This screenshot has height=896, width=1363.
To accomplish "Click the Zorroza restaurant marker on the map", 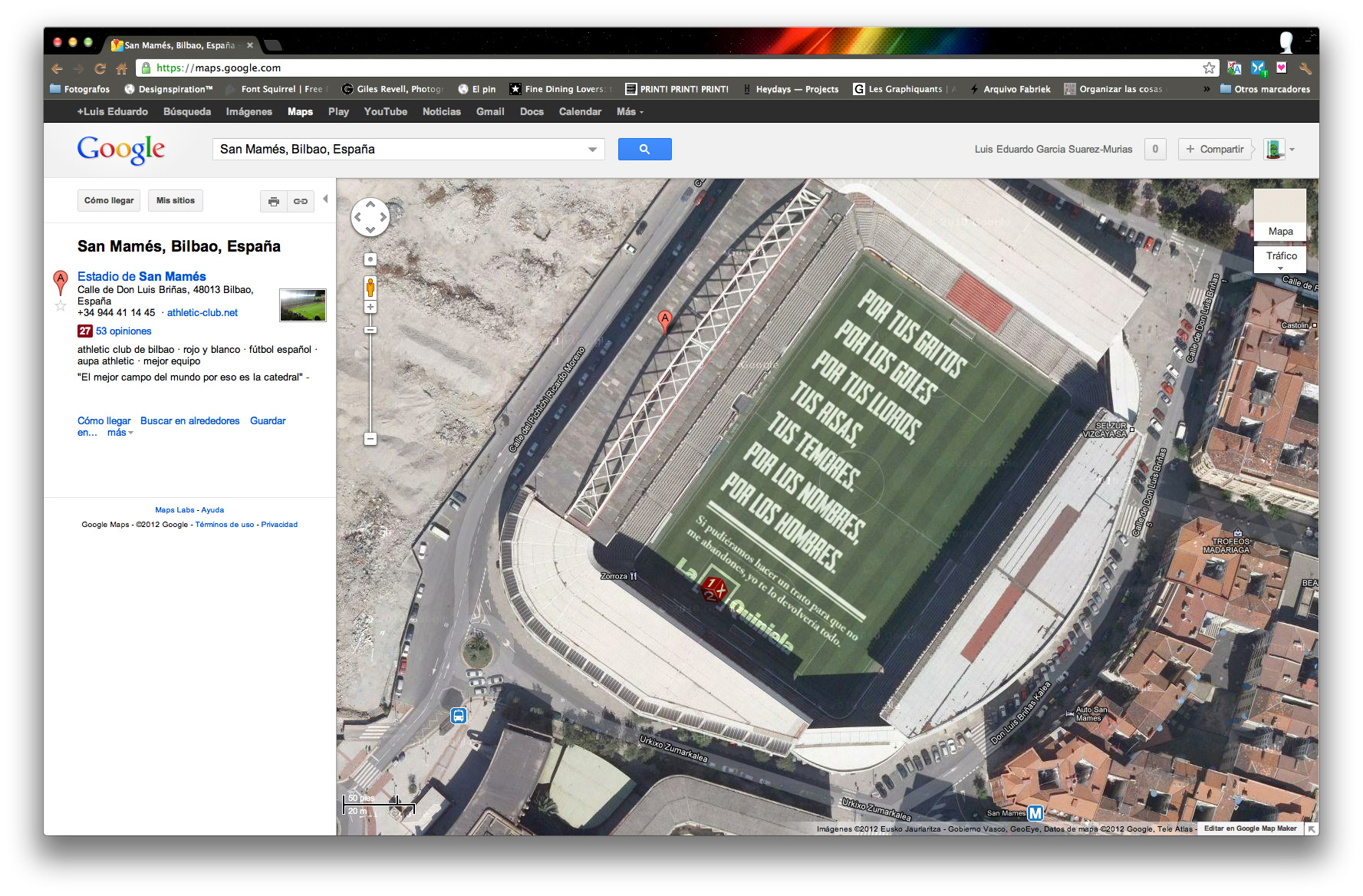I will 633,576.
